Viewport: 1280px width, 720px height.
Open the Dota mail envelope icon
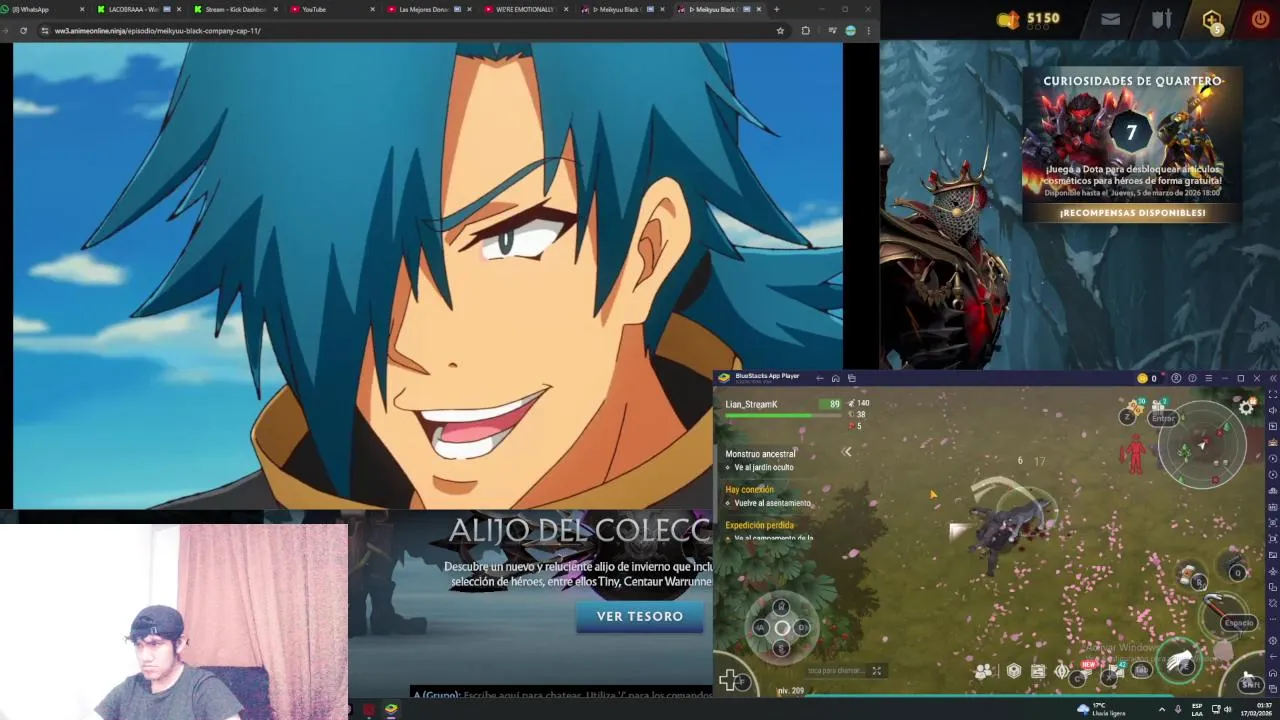pos(1111,19)
